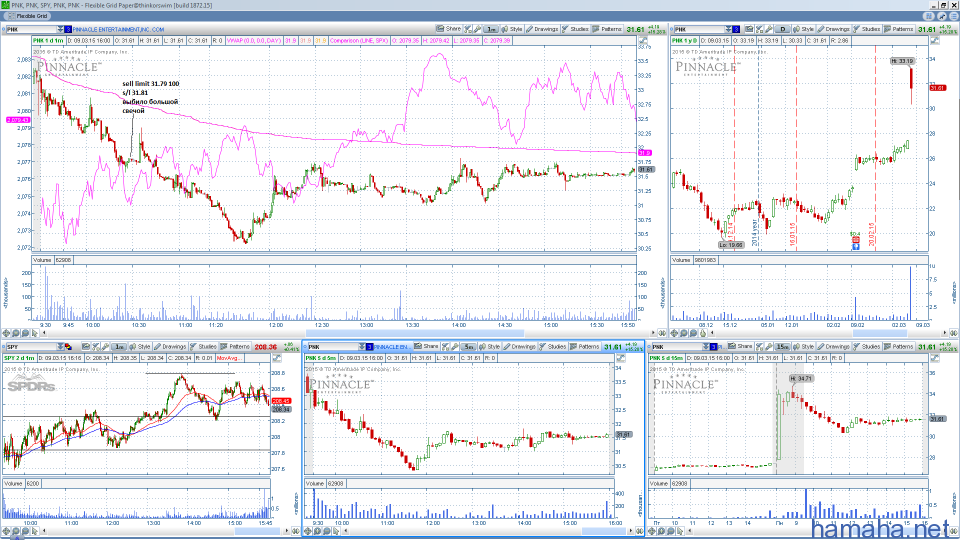This screenshot has height=540, width=960.
Task: Click share icon in PNK daily chart toolbar
Action: [749, 29]
